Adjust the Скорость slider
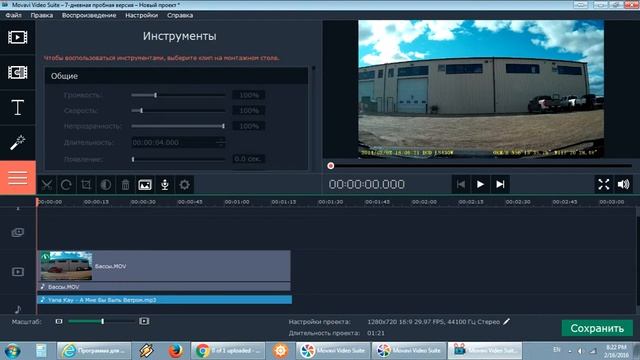640x360 pixels. click(x=178, y=111)
